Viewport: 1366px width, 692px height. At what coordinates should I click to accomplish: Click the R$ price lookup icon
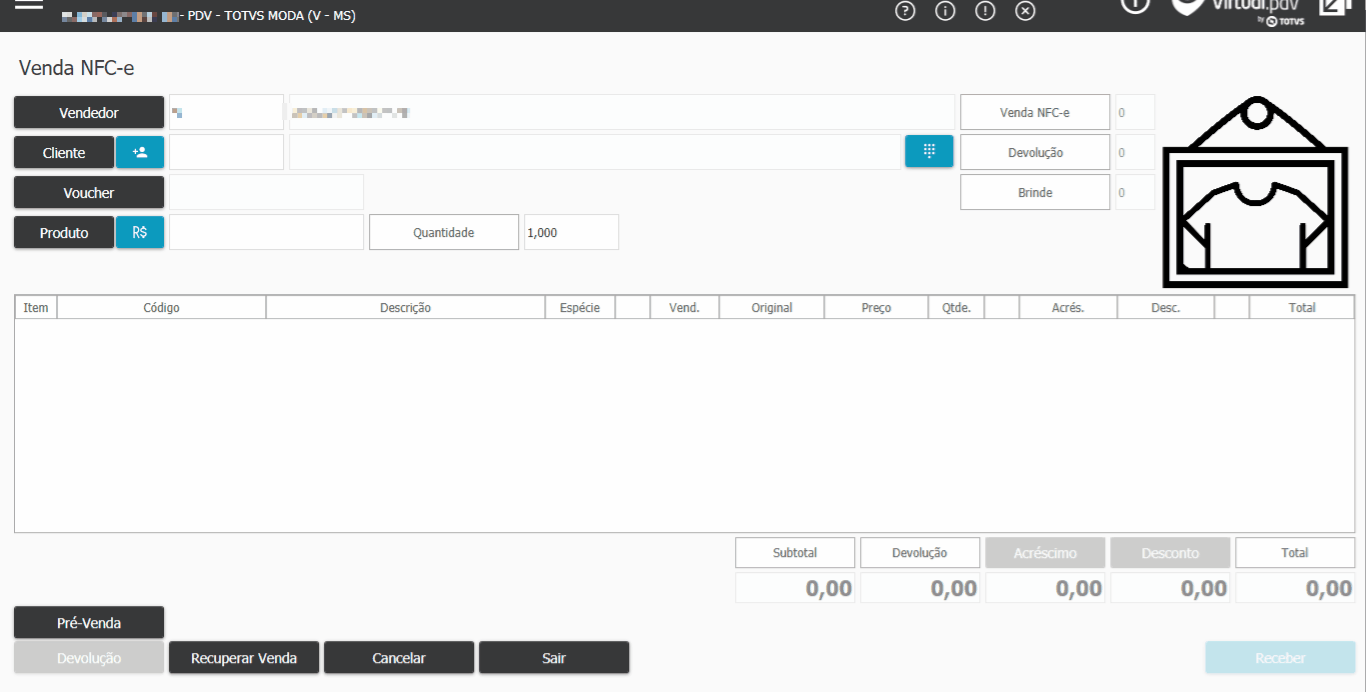[140, 232]
